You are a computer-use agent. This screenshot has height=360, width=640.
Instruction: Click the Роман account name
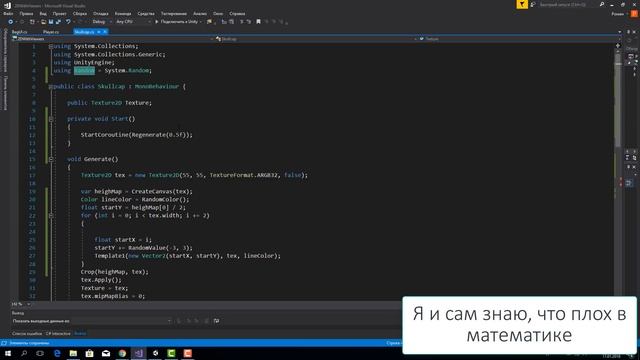[x=618, y=14]
